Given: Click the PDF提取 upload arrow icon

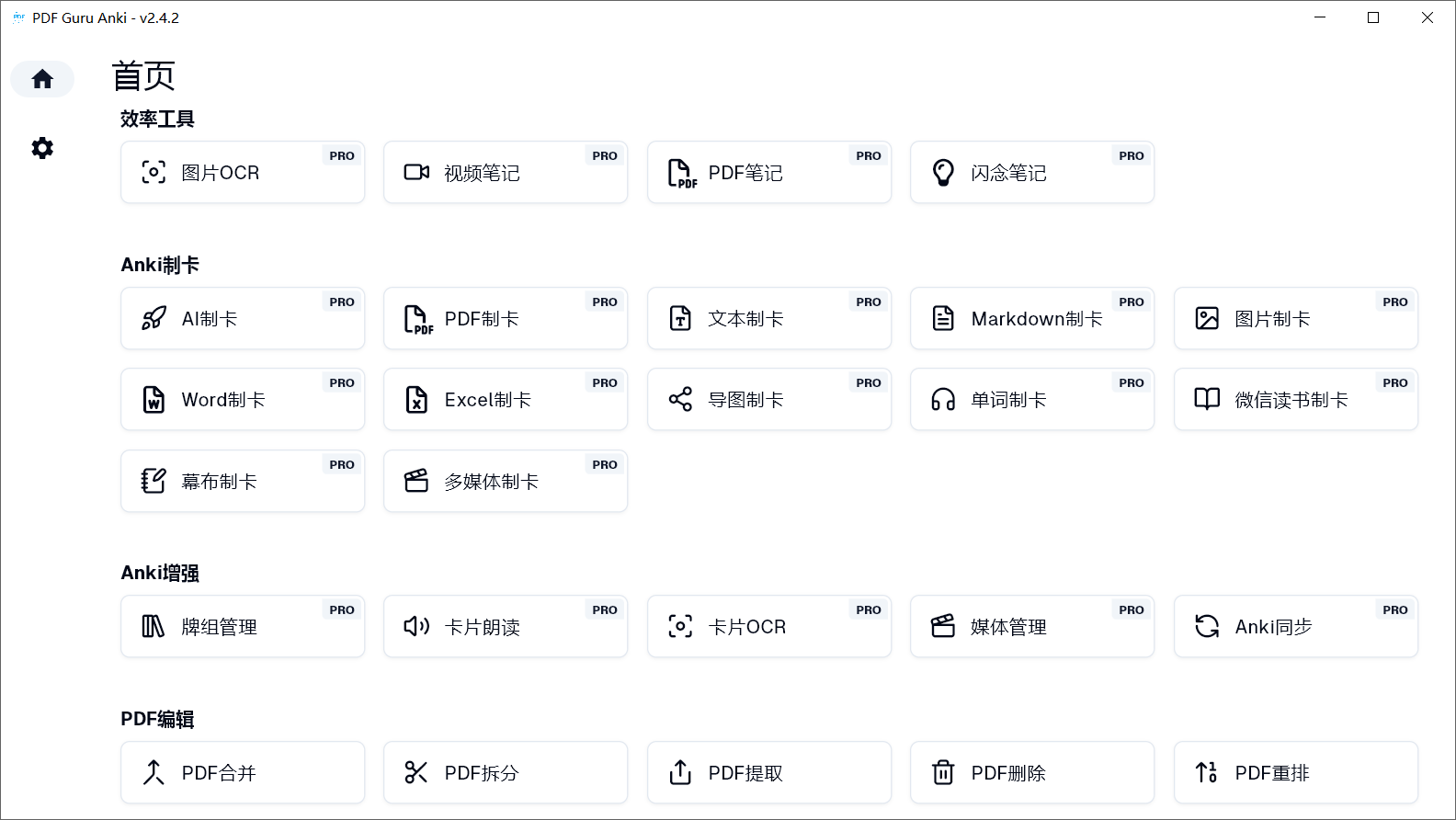Looking at the screenshot, I should coord(680,772).
